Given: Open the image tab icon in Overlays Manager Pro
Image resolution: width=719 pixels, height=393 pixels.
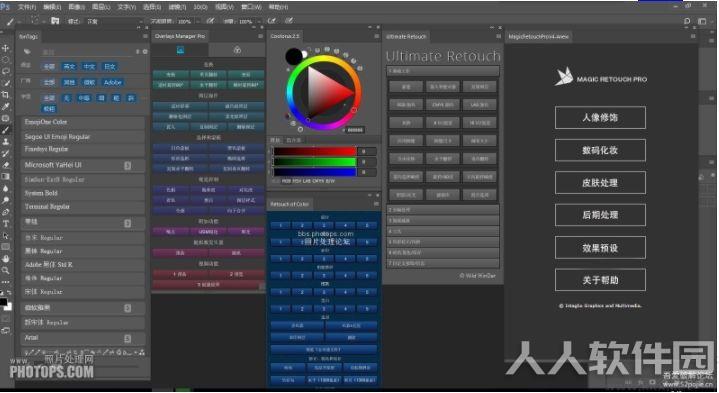Looking at the screenshot, I should [180, 50].
